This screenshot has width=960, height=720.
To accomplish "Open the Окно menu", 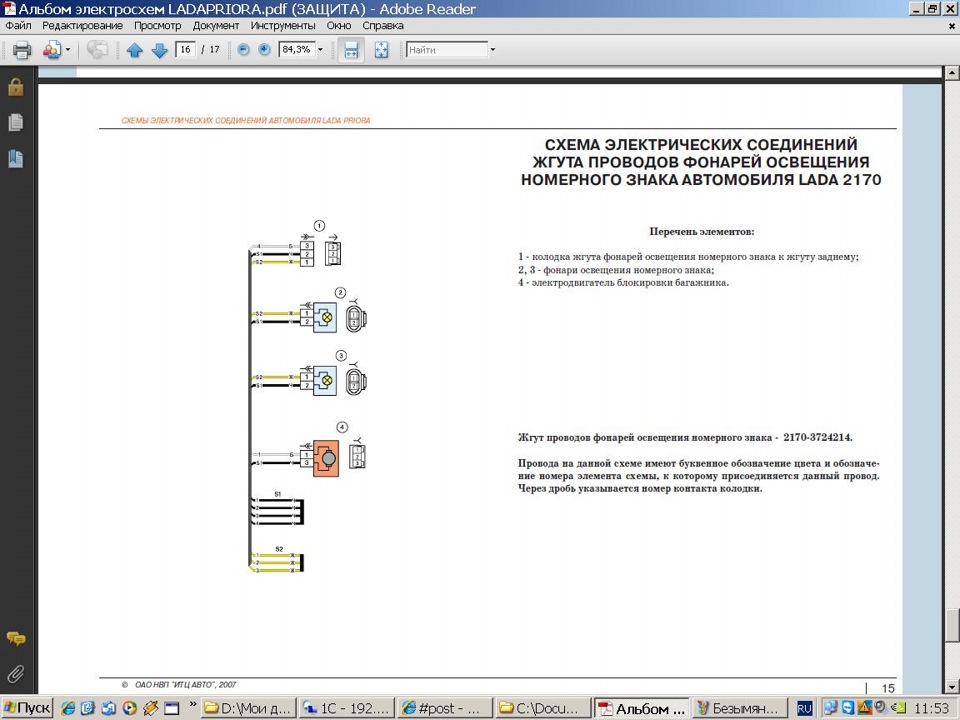I will pos(339,26).
